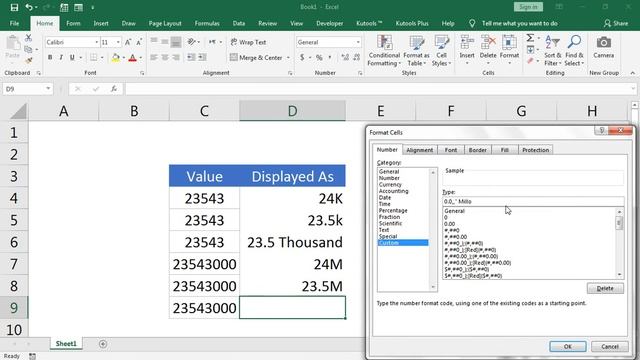The image size is (640, 360).
Task: Click Wrap Text button
Action: (x=248, y=42)
